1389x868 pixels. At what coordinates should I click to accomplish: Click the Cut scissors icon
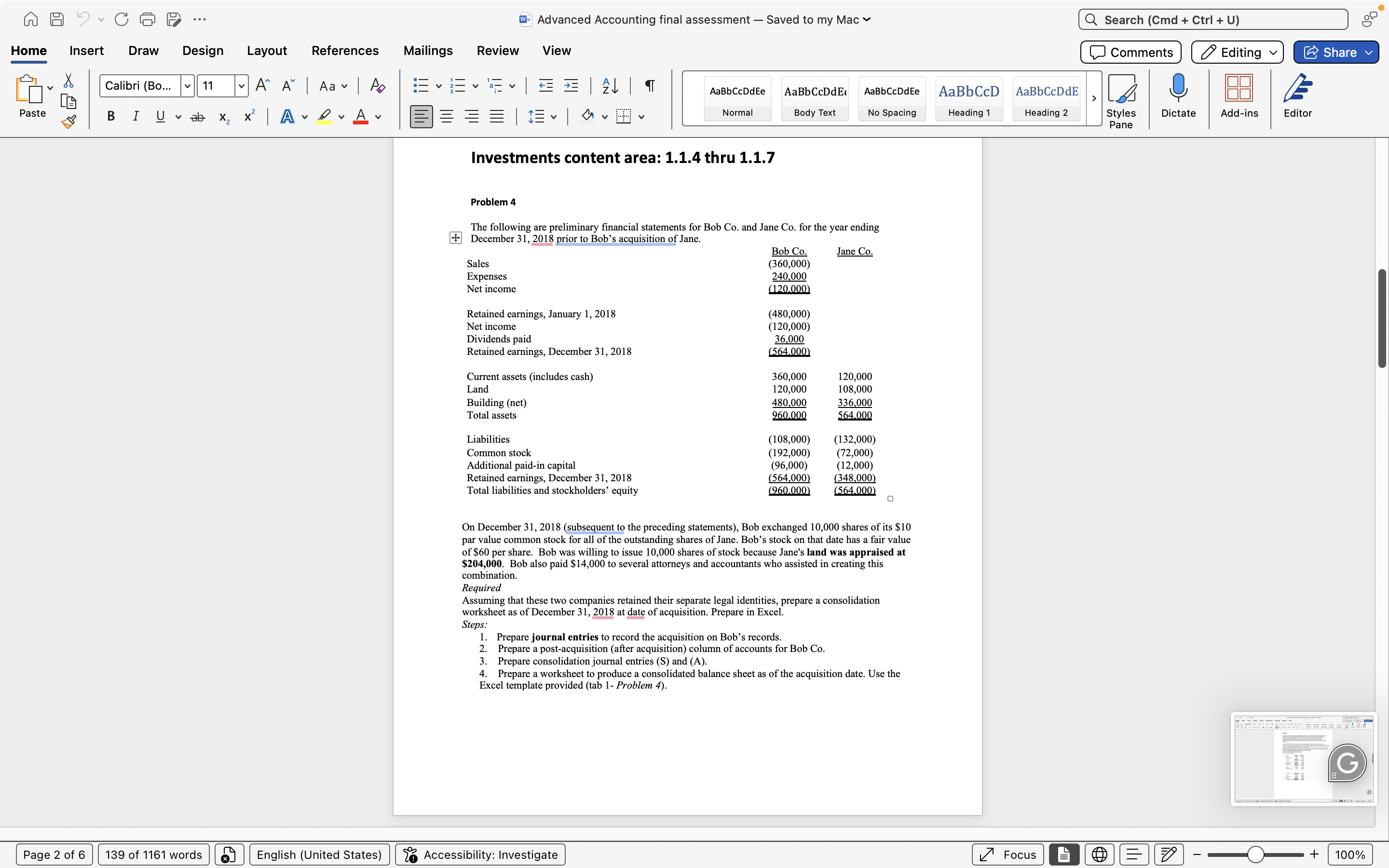tap(68, 81)
